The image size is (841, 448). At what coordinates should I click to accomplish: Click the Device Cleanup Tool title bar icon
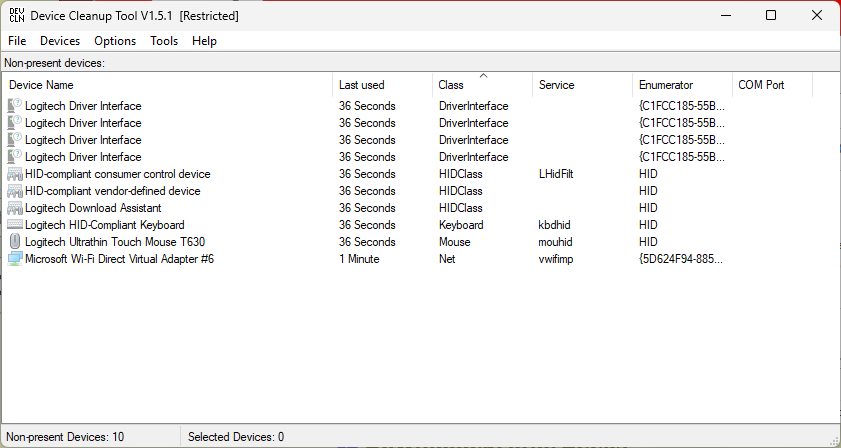point(16,15)
